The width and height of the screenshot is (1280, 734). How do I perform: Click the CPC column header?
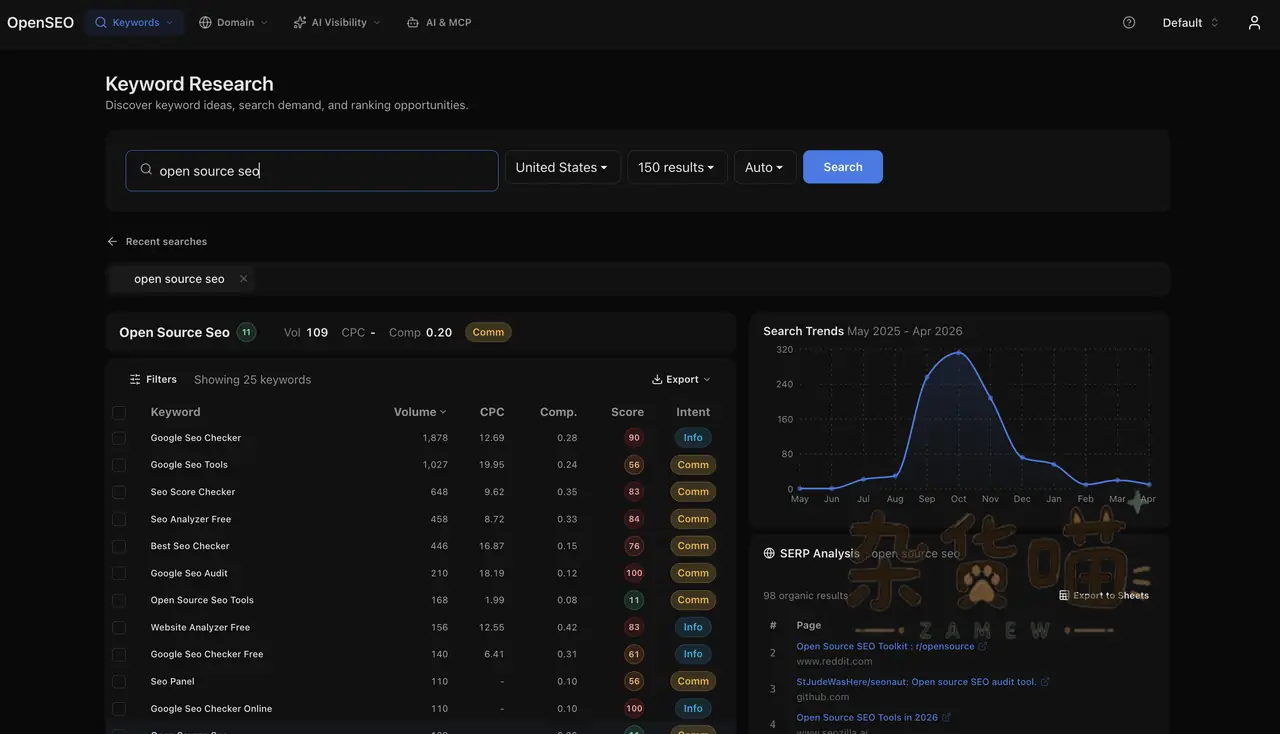point(492,412)
